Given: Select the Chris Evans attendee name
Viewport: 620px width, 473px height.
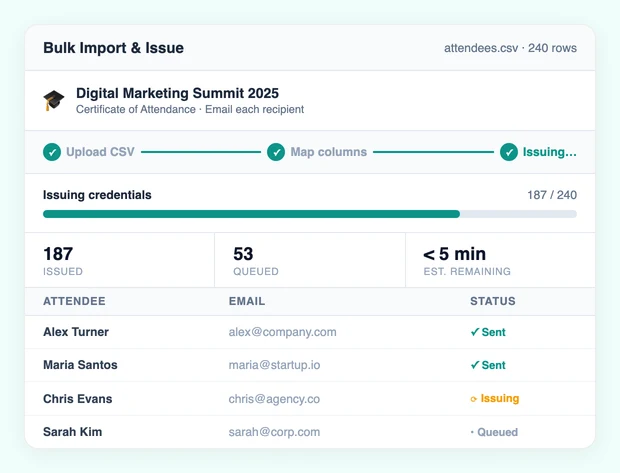Looking at the screenshot, I should pyautogui.click(x=78, y=399).
